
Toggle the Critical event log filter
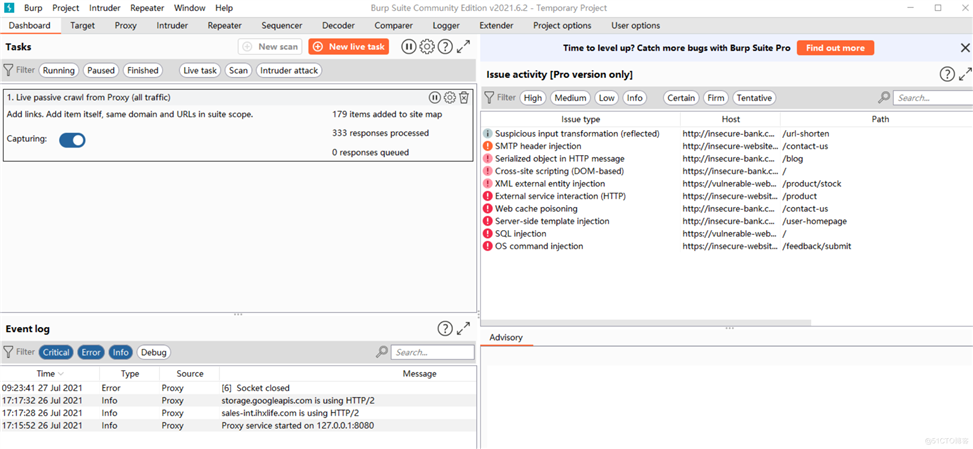(56, 352)
